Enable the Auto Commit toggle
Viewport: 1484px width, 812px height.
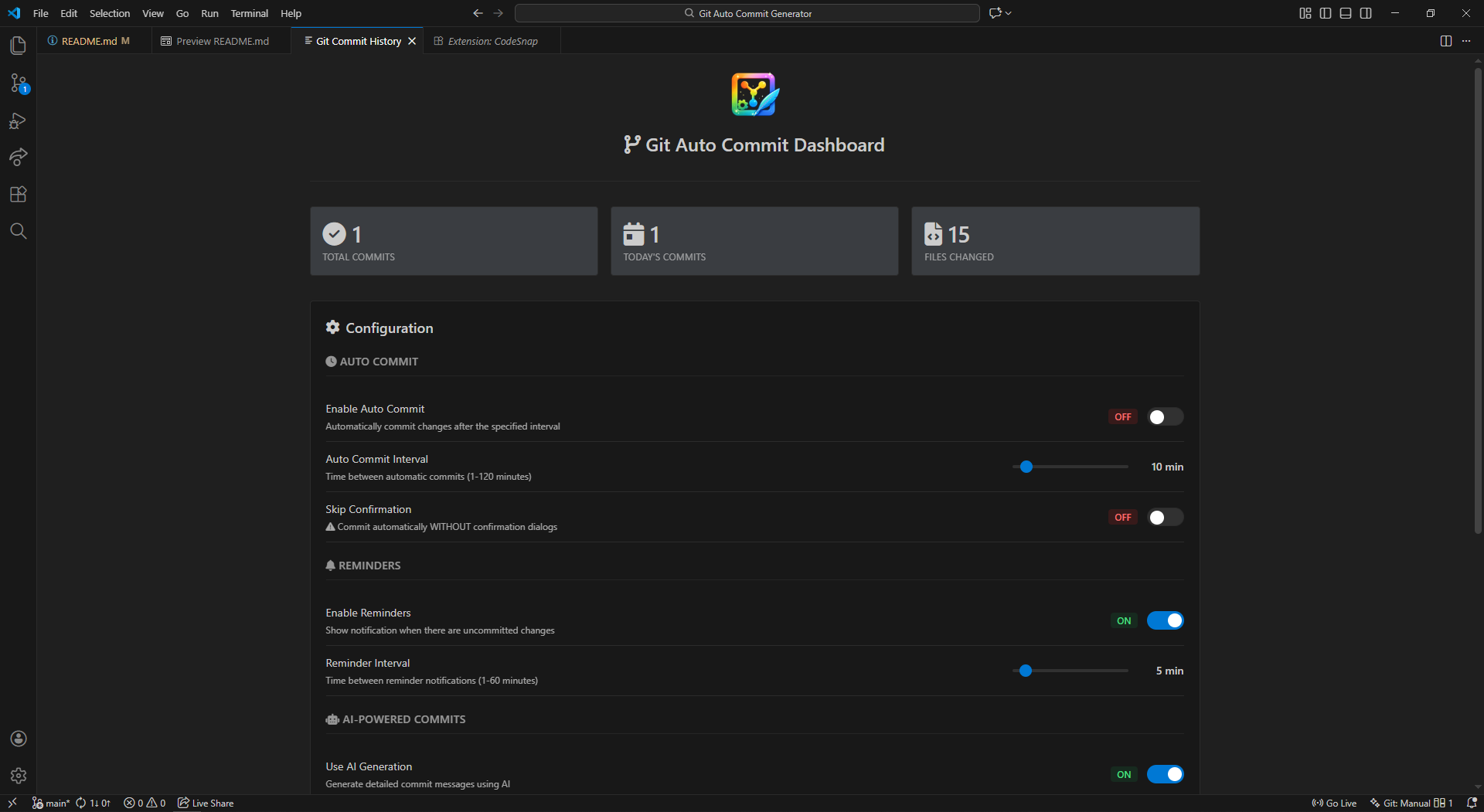1164,416
